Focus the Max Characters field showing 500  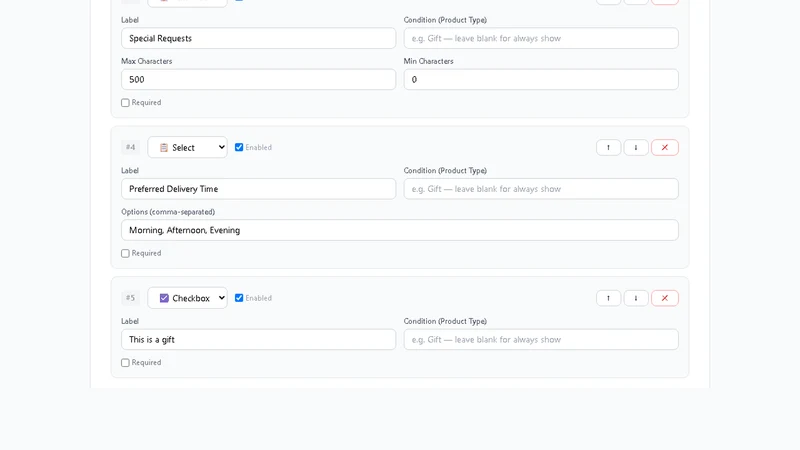(x=258, y=80)
